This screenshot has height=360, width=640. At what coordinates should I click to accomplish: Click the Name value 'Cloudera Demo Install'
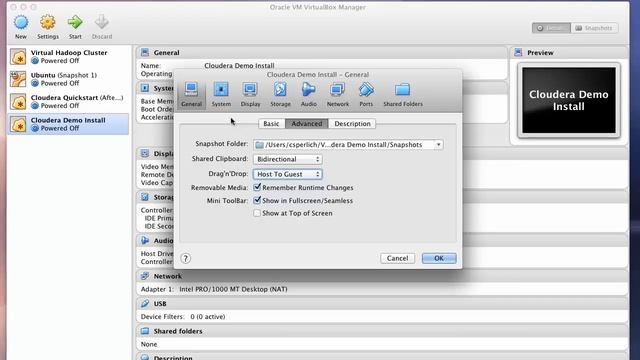pos(239,65)
